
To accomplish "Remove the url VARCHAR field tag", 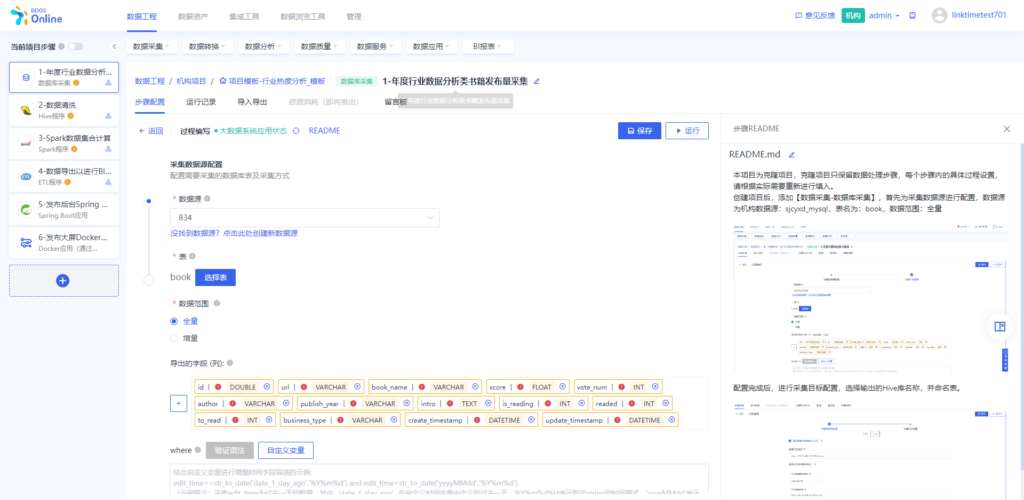I will click(358, 386).
